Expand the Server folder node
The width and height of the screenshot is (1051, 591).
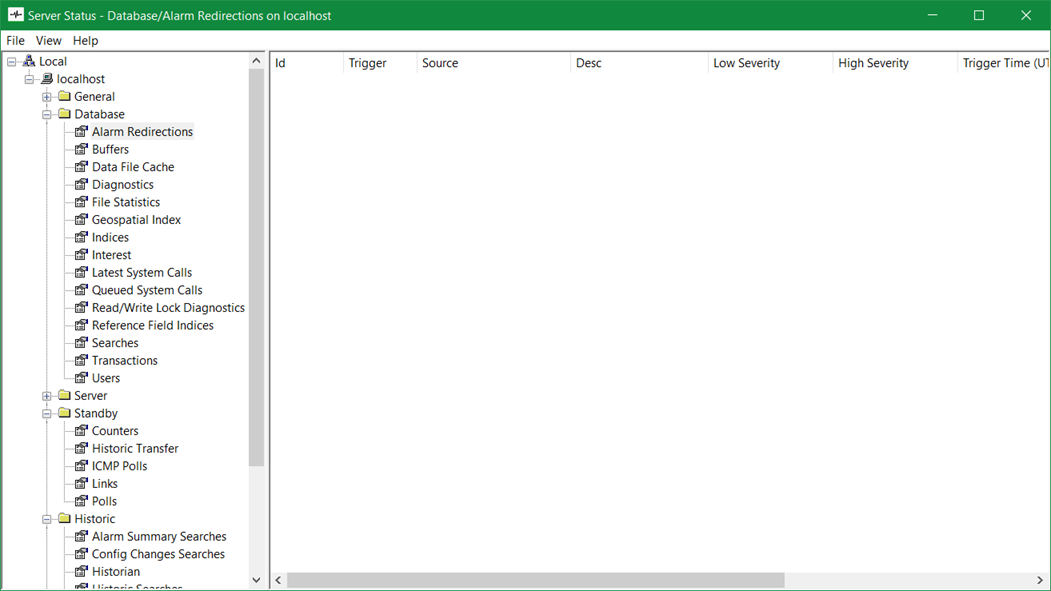click(x=47, y=396)
